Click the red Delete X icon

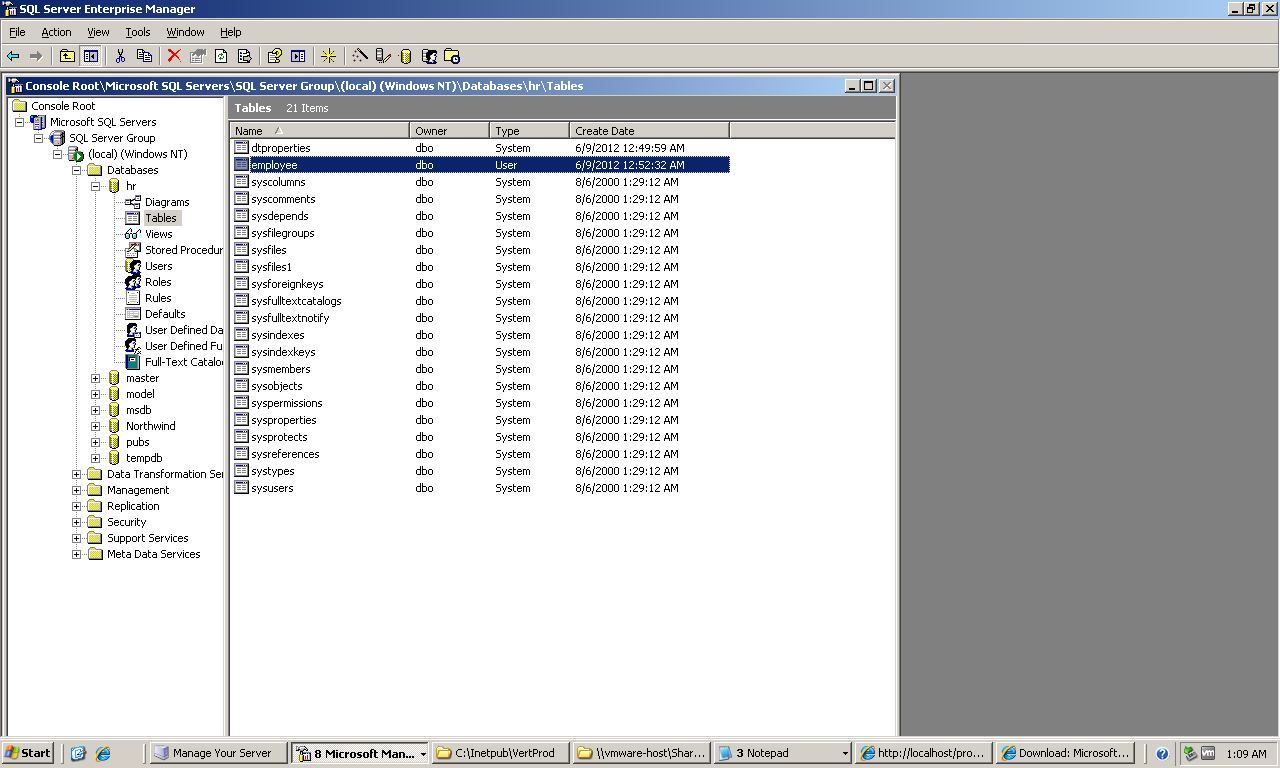[x=174, y=56]
